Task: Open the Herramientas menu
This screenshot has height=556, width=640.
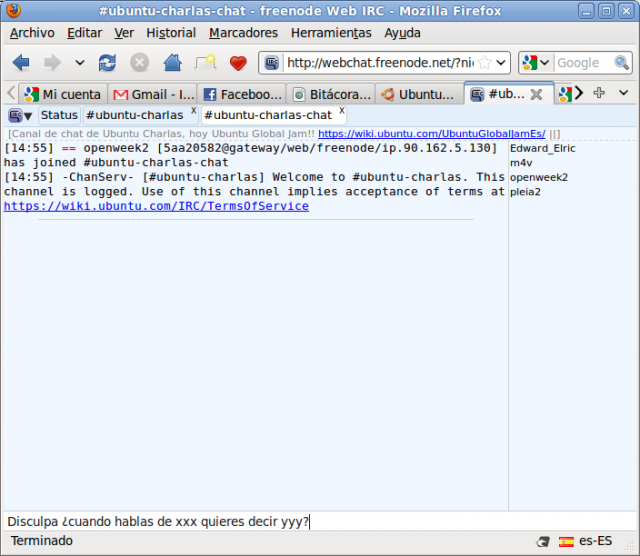Action: click(331, 33)
